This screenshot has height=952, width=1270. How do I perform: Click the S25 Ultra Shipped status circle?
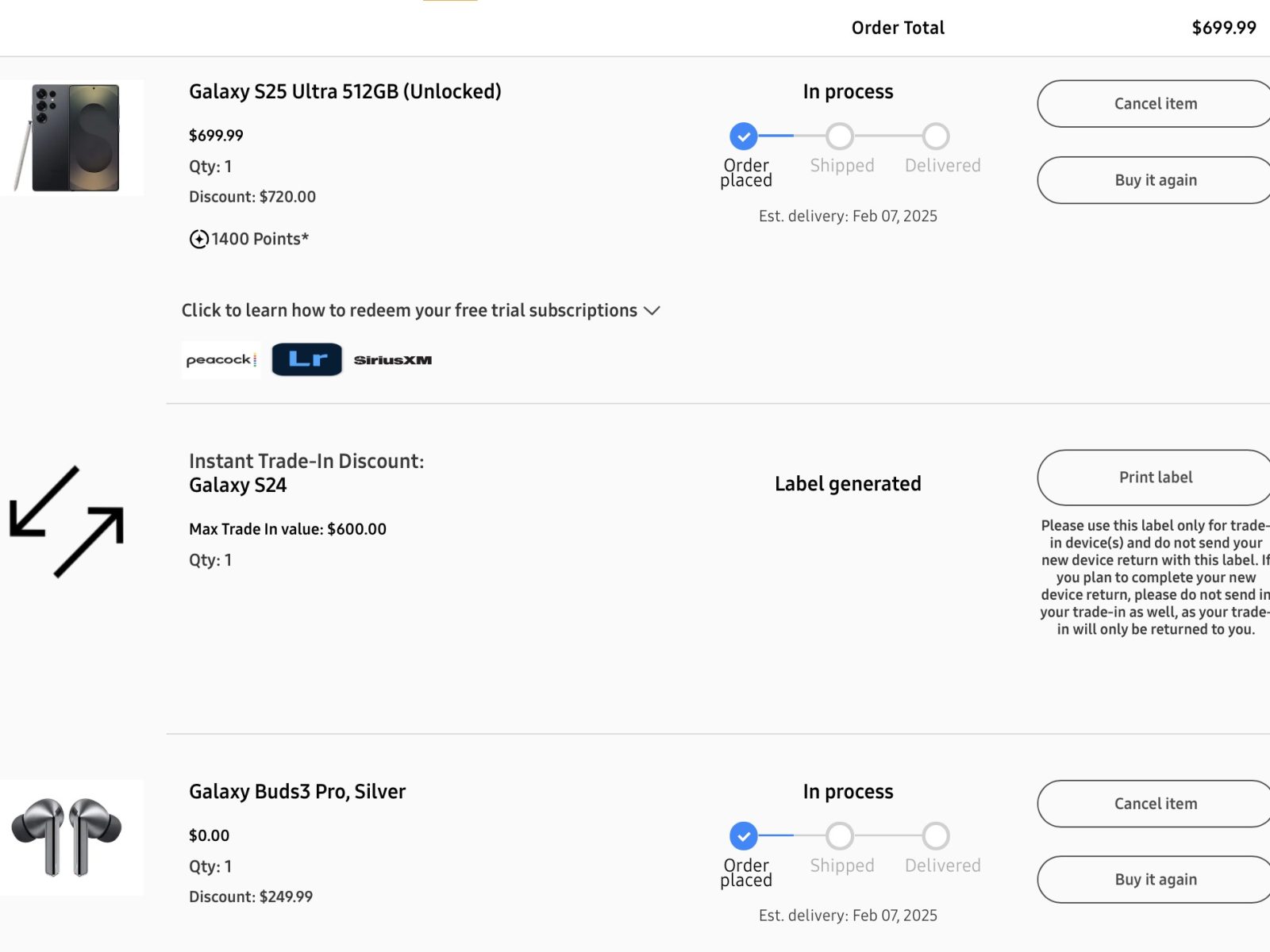840,136
